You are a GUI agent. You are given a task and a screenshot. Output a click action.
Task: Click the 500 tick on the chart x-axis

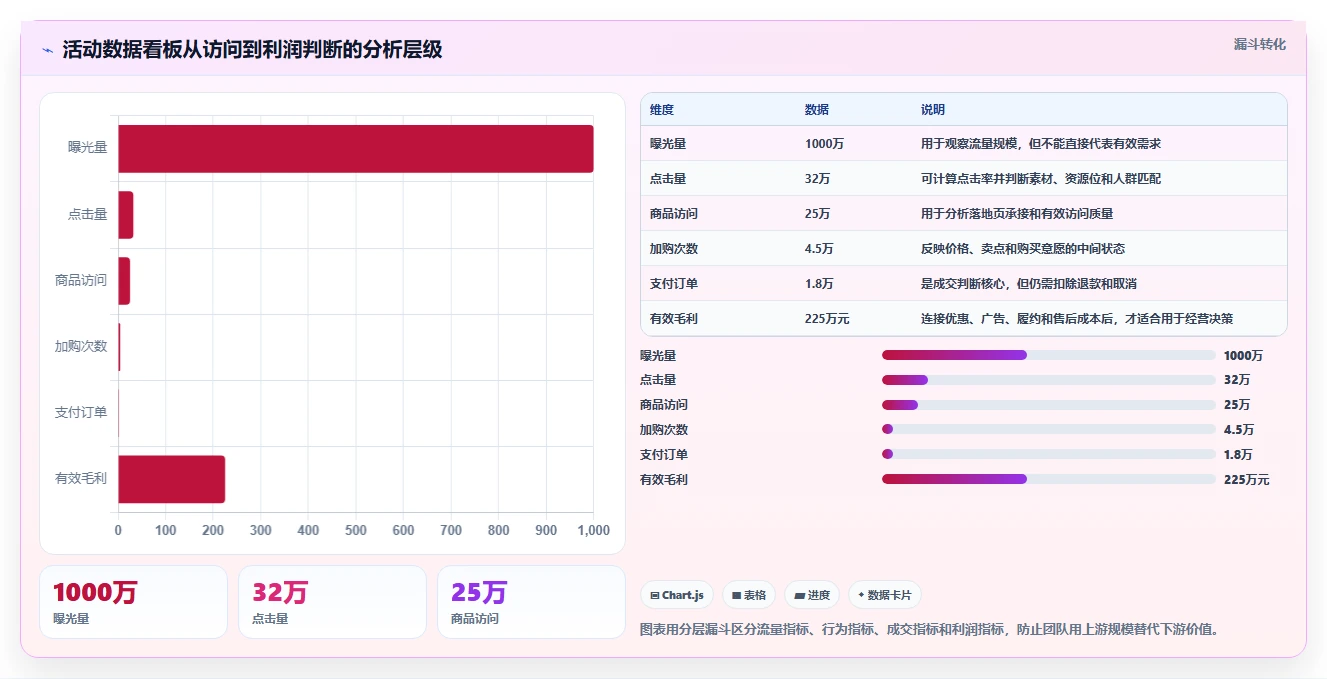click(x=356, y=531)
